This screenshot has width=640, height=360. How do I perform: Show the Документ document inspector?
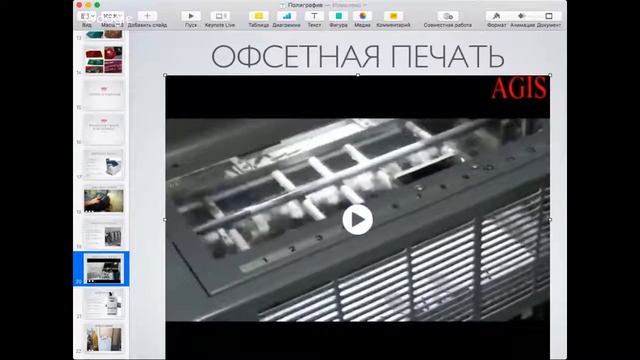[549, 16]
